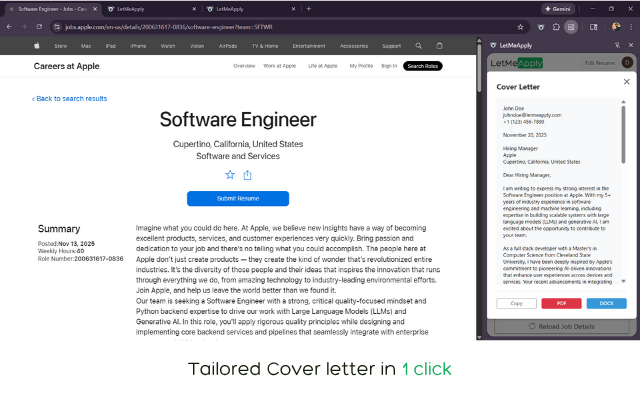Click the user avatar in LetMeApply panel
This screenshot has width=640, height=400.
[x=627, y=62]
